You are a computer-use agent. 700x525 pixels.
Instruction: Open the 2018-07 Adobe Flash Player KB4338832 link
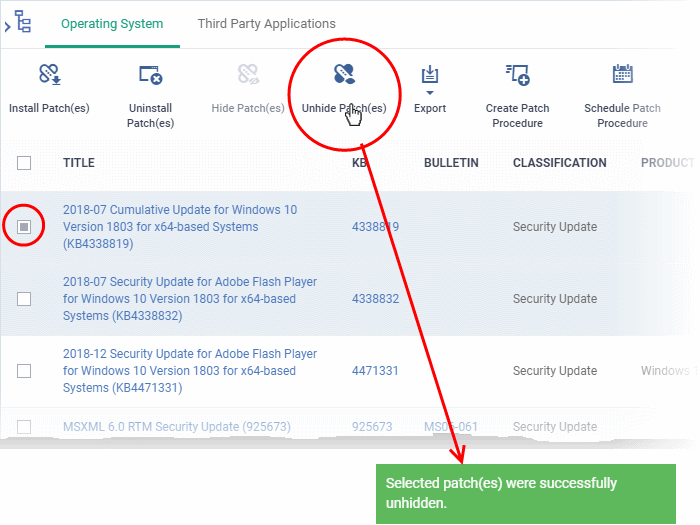pyautogui.click(x=190, y=299)
